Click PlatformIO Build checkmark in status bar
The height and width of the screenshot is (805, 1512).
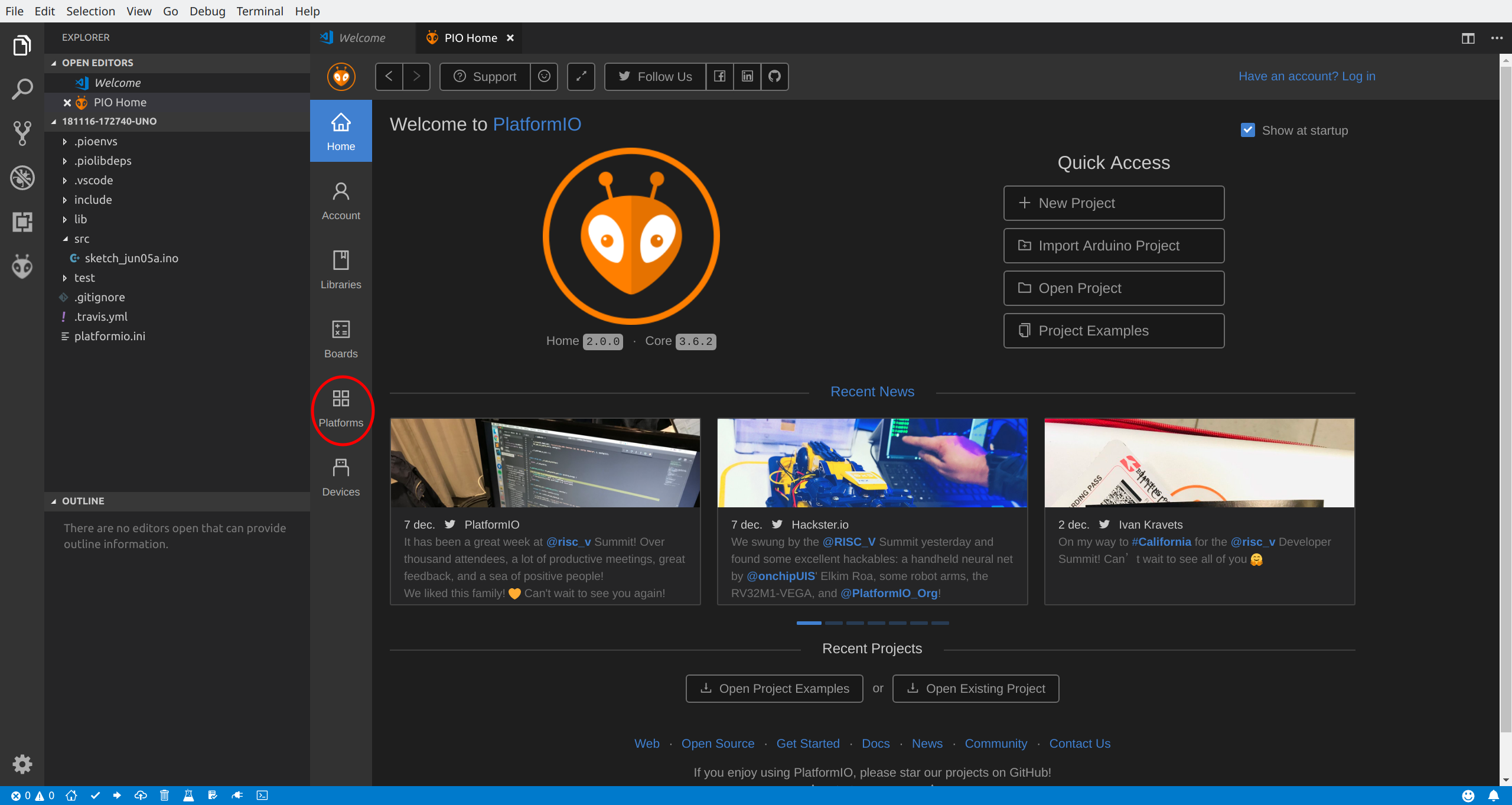tap(95, 796)
